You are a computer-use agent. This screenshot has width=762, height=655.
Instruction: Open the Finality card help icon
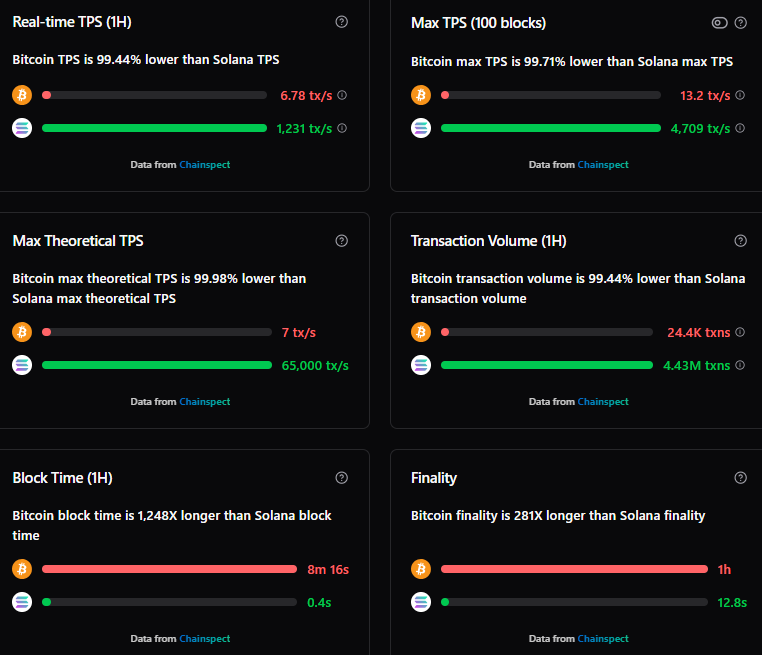741,478
